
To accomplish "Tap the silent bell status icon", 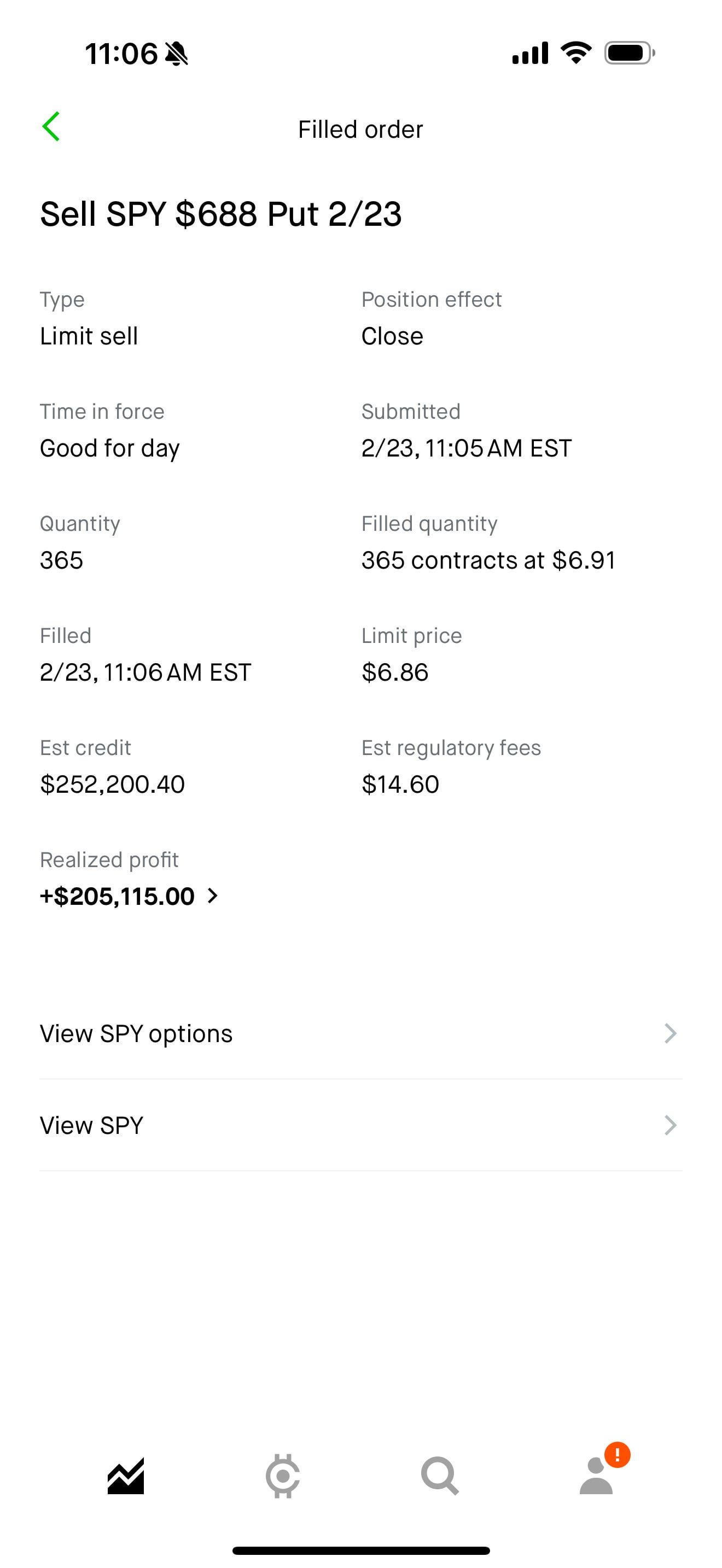I will coord(177,54).
